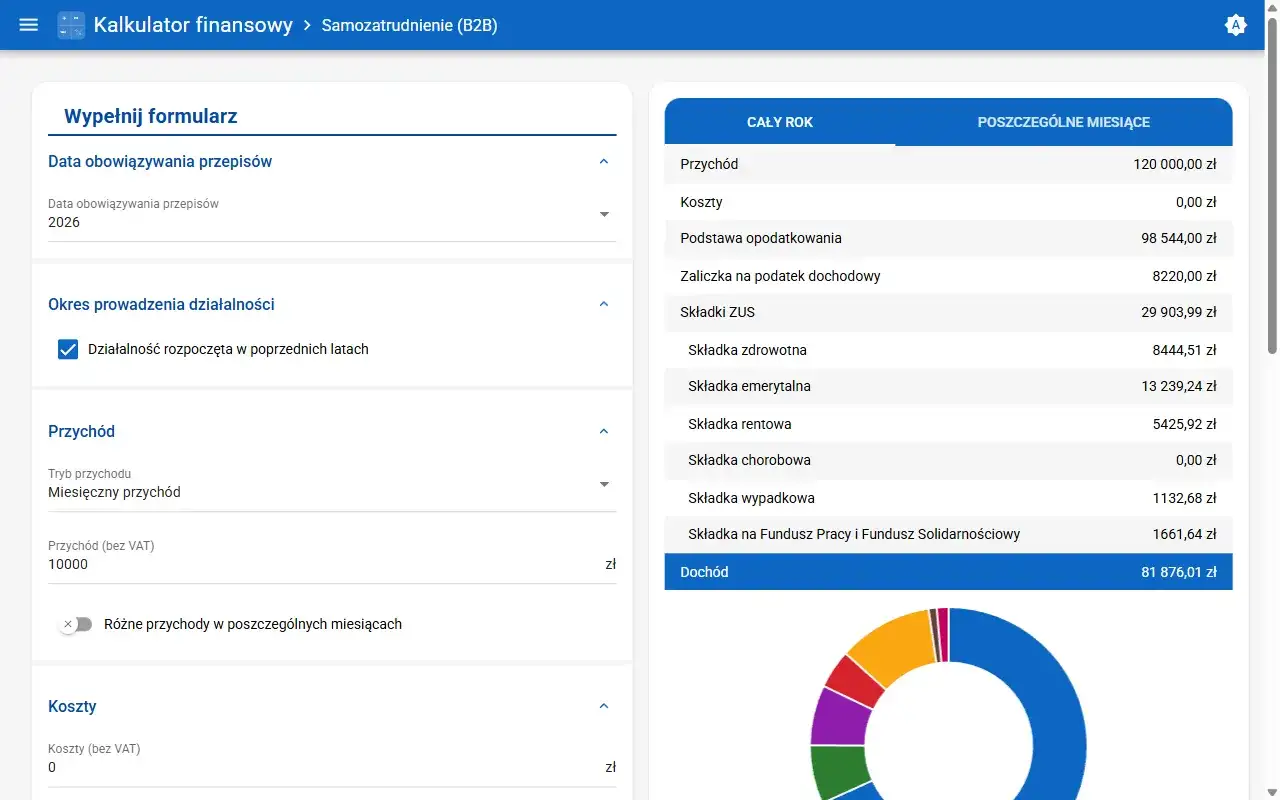This screenshot has height=800, width=1280.
Task: Click the Koszty value 0,00 zł
Action: (1196, 202)
